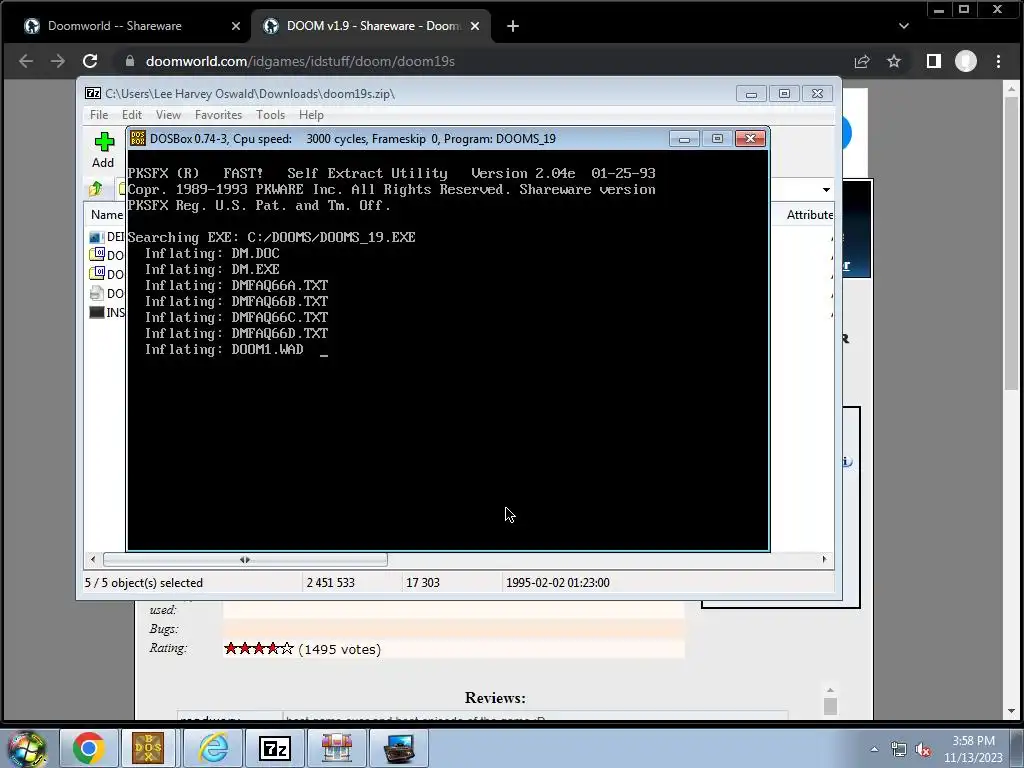Open a new Chrome tab
Screen dimensions: 1024x768
513,25
